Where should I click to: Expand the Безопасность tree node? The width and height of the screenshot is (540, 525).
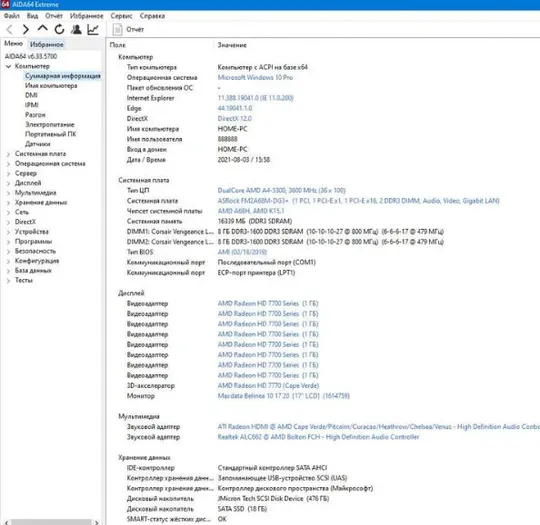tap(8, 251)
